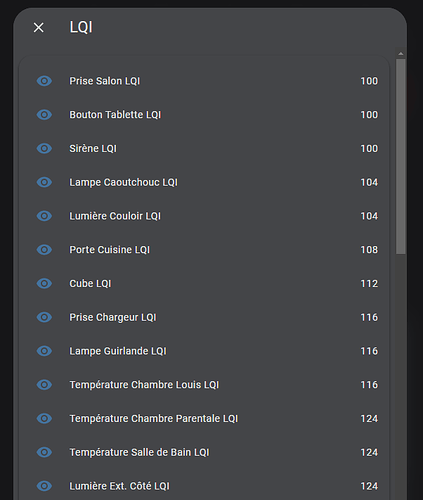Click eye icon for Prise Chargeur LQI
The width and height of the screenshot is (423, 500).
click(x=44, y=317)
